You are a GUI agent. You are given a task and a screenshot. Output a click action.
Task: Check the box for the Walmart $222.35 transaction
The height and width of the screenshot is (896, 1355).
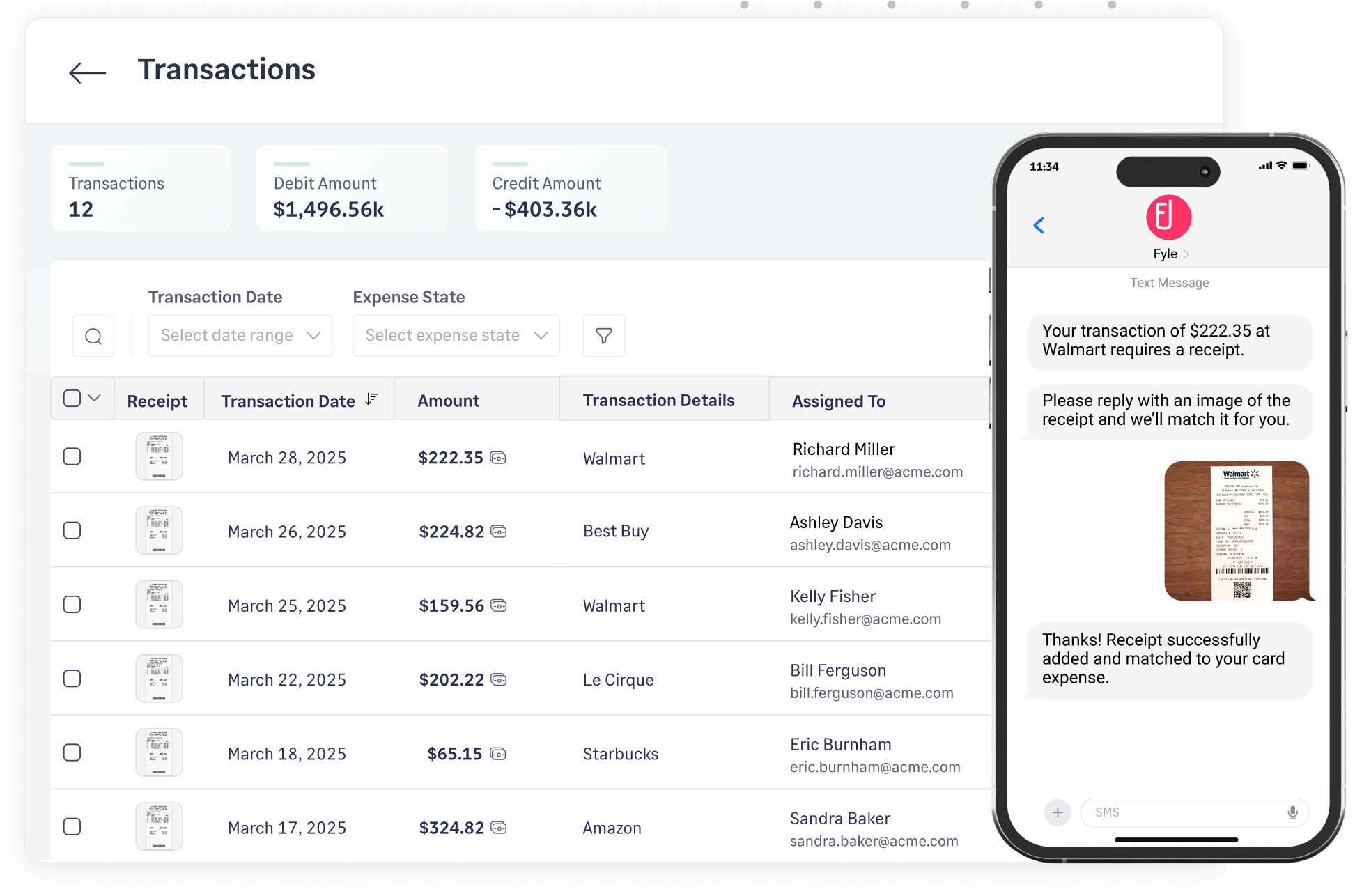point(72,456)
